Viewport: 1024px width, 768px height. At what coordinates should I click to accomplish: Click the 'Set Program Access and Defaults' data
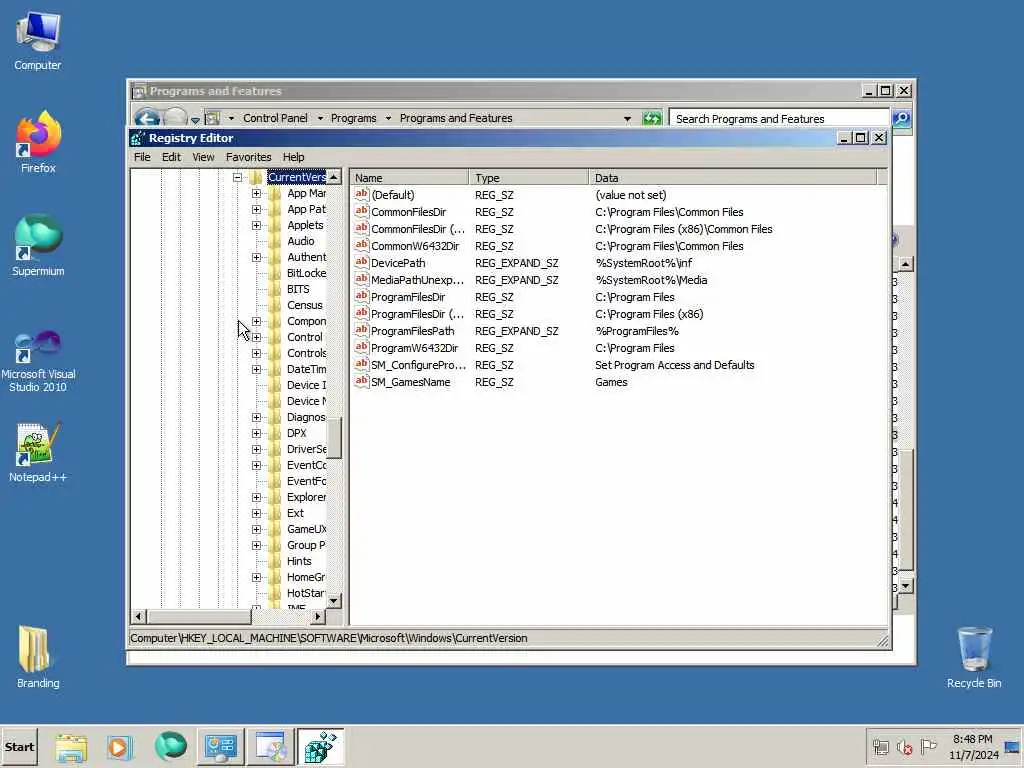pyautogui.click(x=675, y=365)
